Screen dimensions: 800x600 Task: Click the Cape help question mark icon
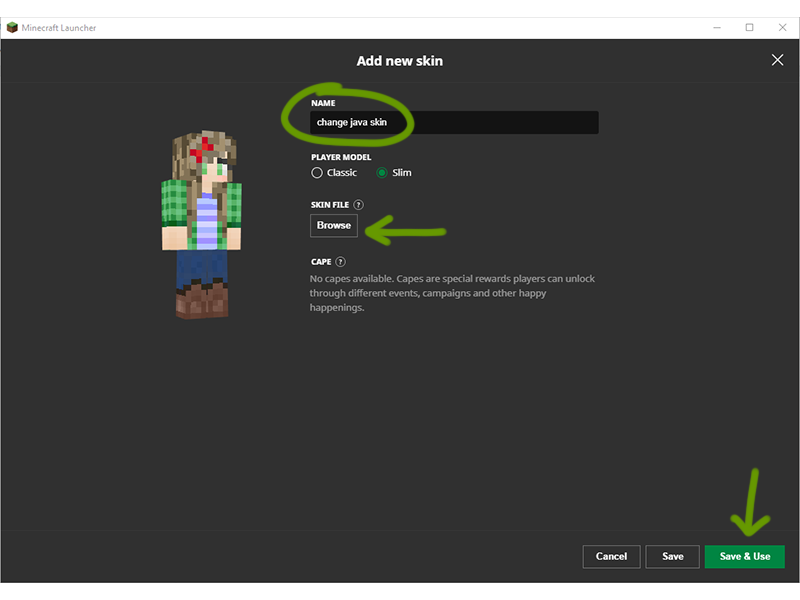[x=341, y=262]
